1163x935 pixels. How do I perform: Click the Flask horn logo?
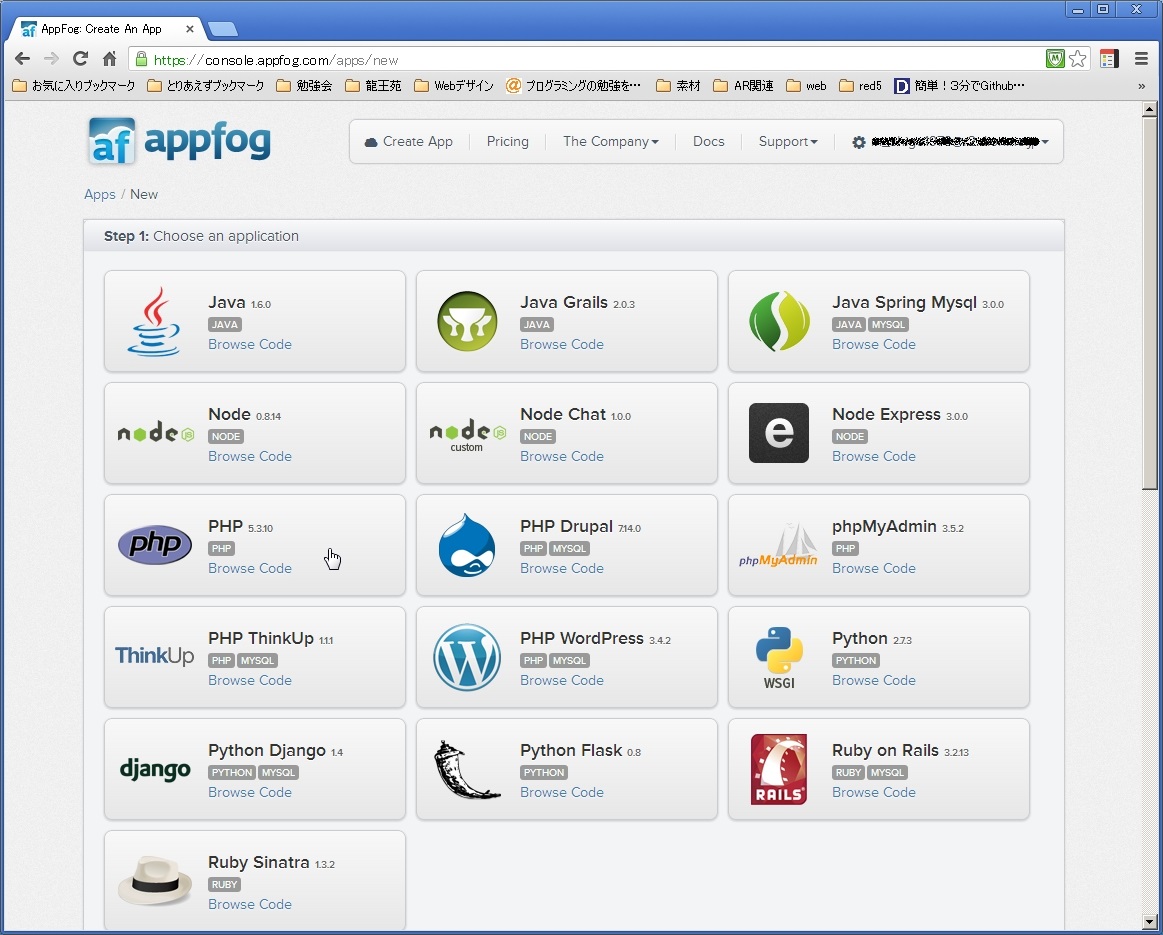467,770
